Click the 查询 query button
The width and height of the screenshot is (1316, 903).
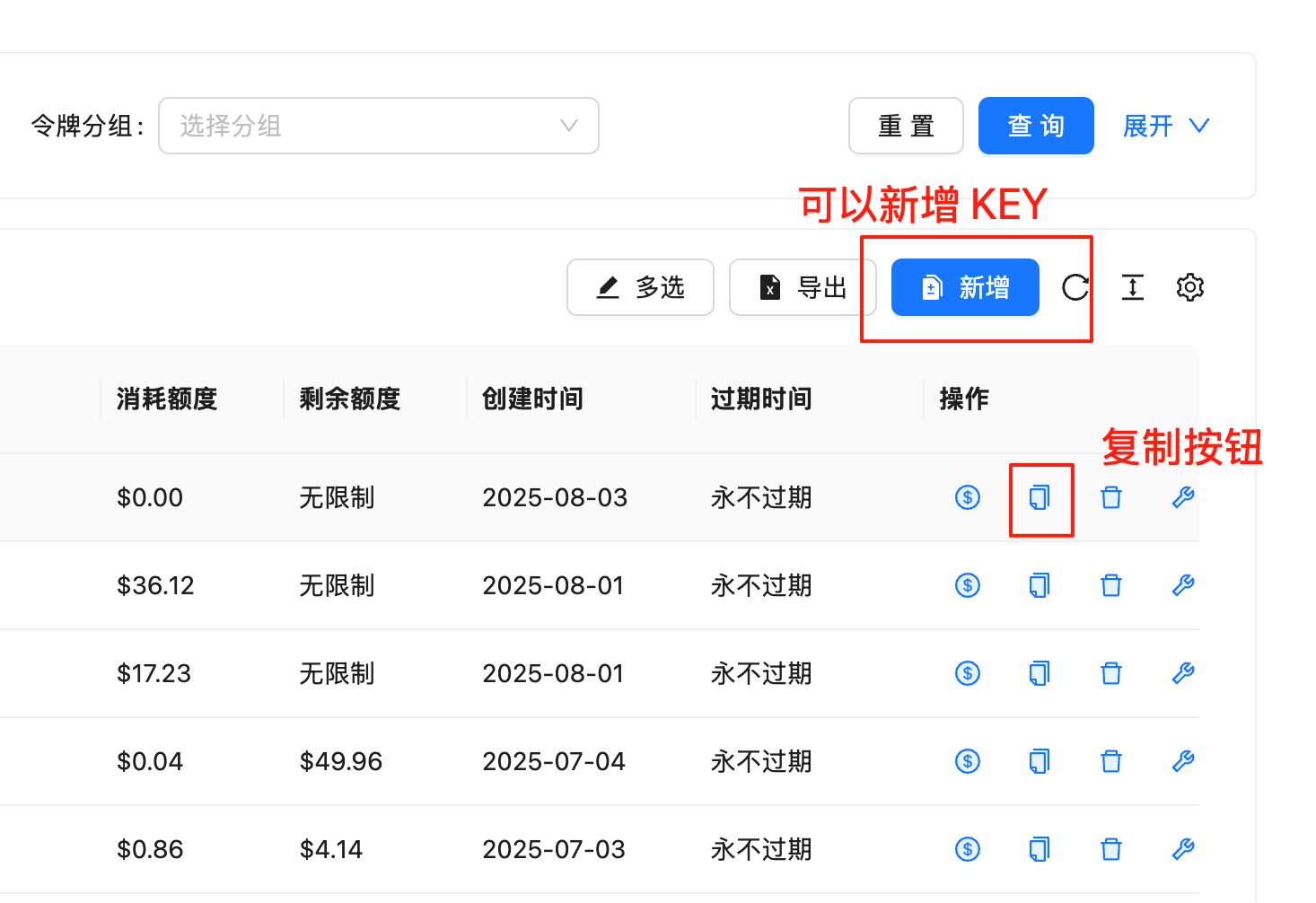(1036, 126)
